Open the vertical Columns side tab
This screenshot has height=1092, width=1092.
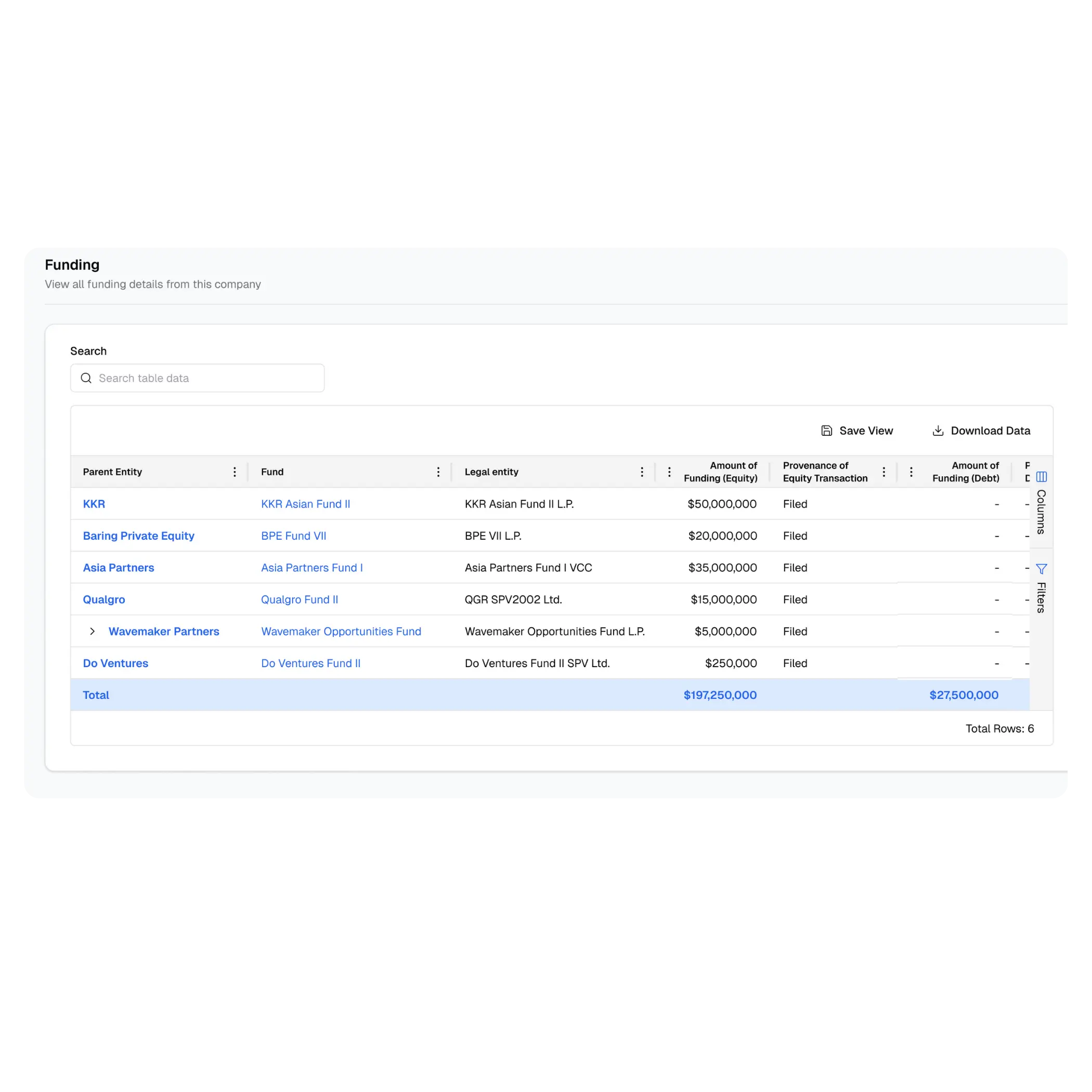point(1041,512)
